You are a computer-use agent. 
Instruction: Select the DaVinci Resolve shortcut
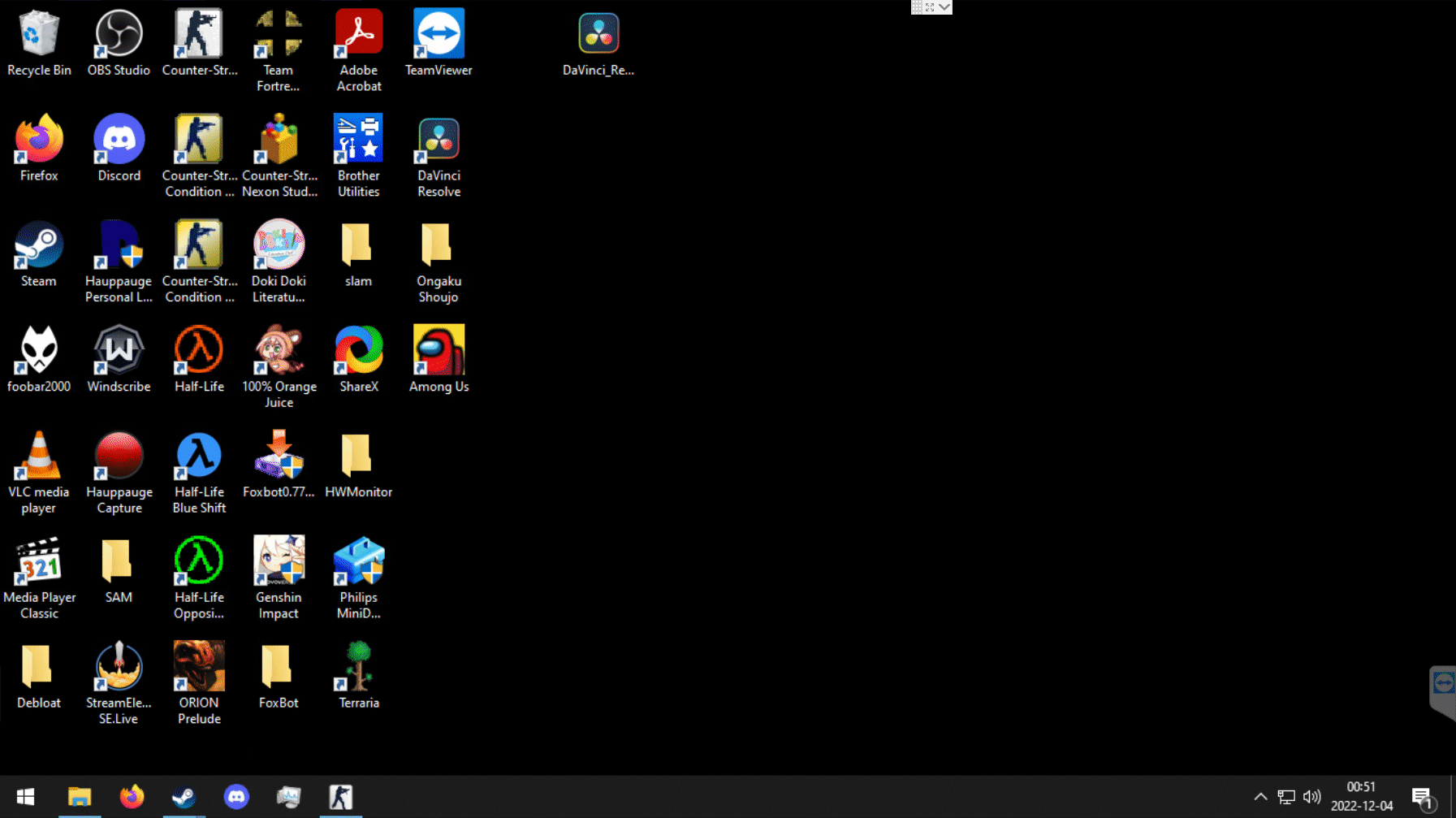[439, 157]
